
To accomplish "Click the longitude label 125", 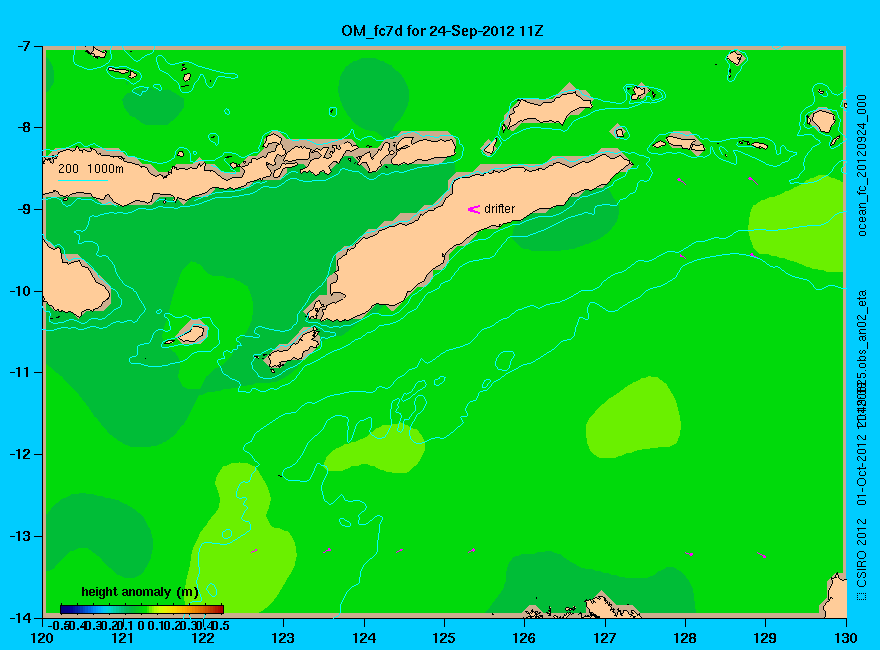I will [x=444, y=638].
